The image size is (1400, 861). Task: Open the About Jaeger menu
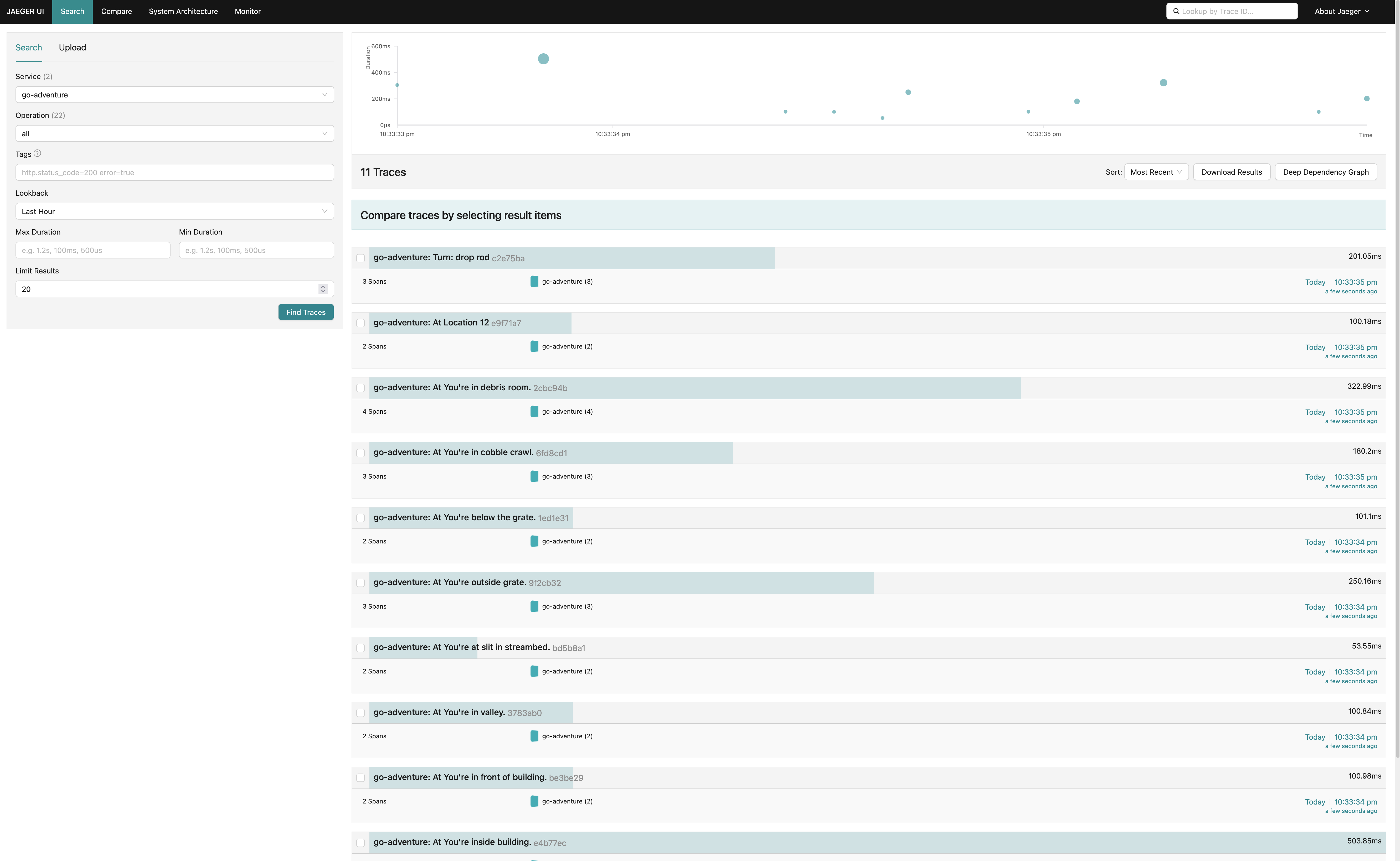pos(1341,11)
